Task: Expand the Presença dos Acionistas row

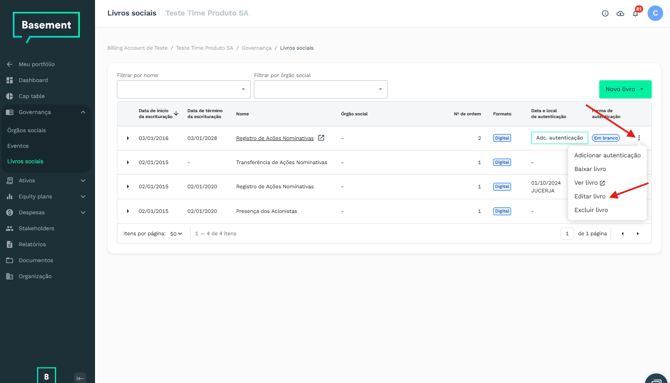Action: (x=128, y=211)
